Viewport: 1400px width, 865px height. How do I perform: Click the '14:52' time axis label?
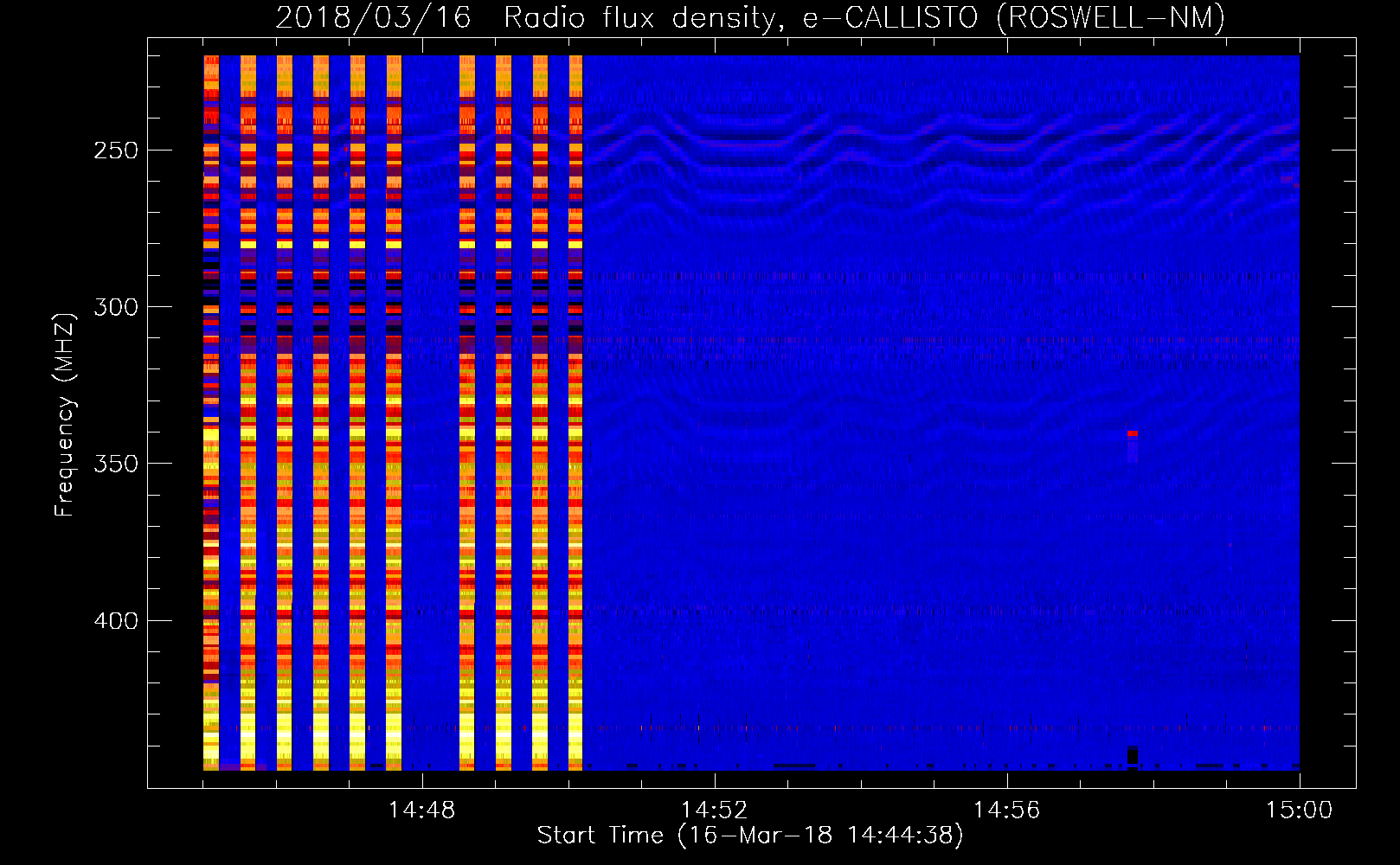[714, 811]
